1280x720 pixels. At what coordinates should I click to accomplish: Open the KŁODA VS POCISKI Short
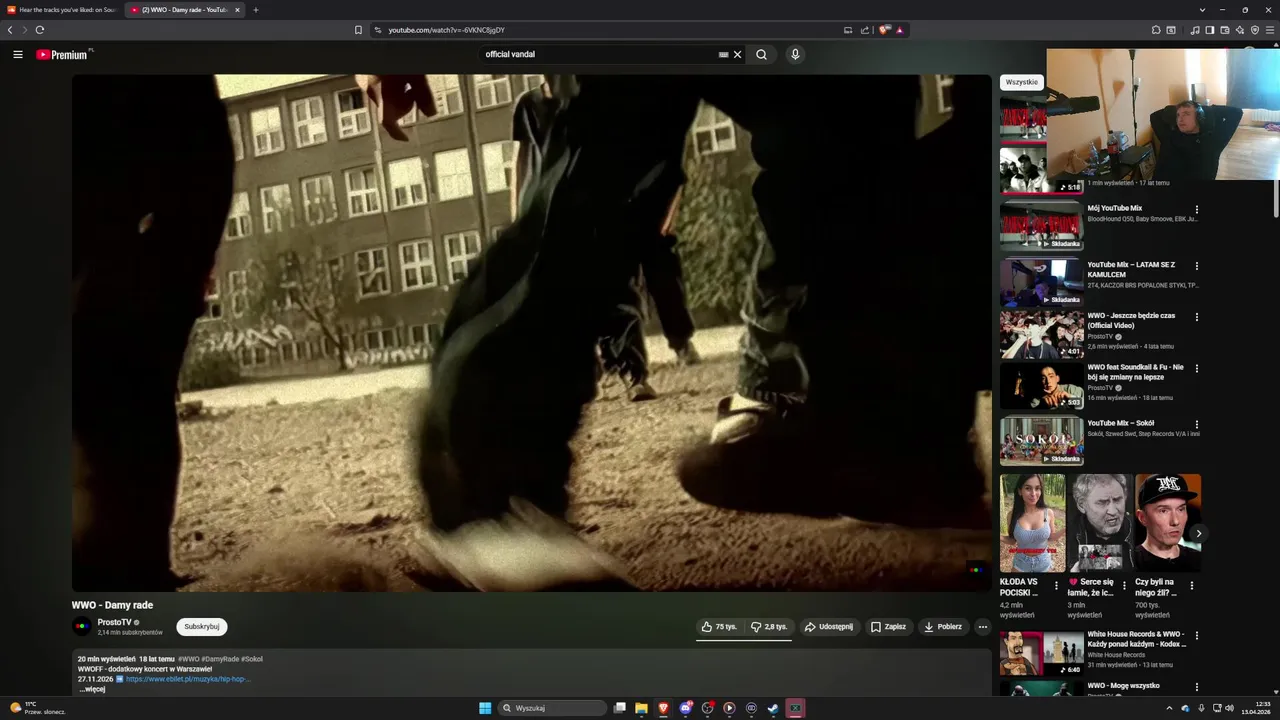pyautogui.click(x=1032, y=522)
